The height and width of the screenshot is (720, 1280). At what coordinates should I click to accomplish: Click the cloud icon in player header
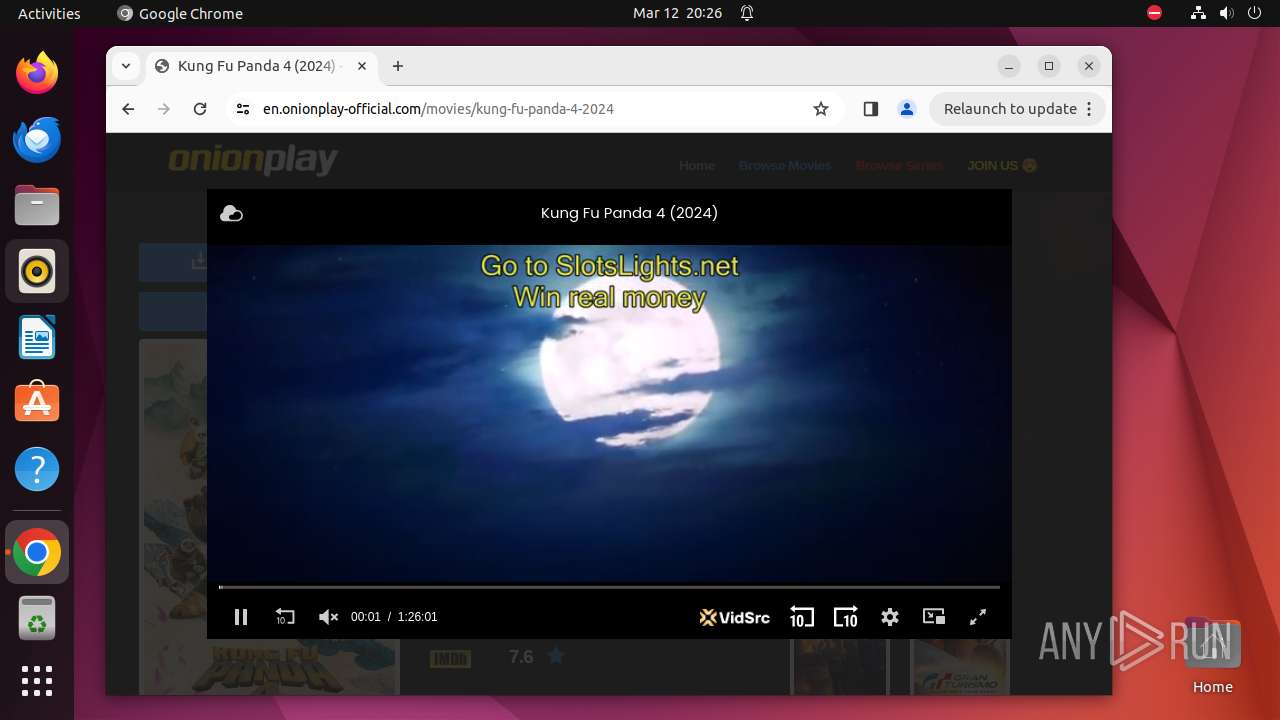click(231, 213)
